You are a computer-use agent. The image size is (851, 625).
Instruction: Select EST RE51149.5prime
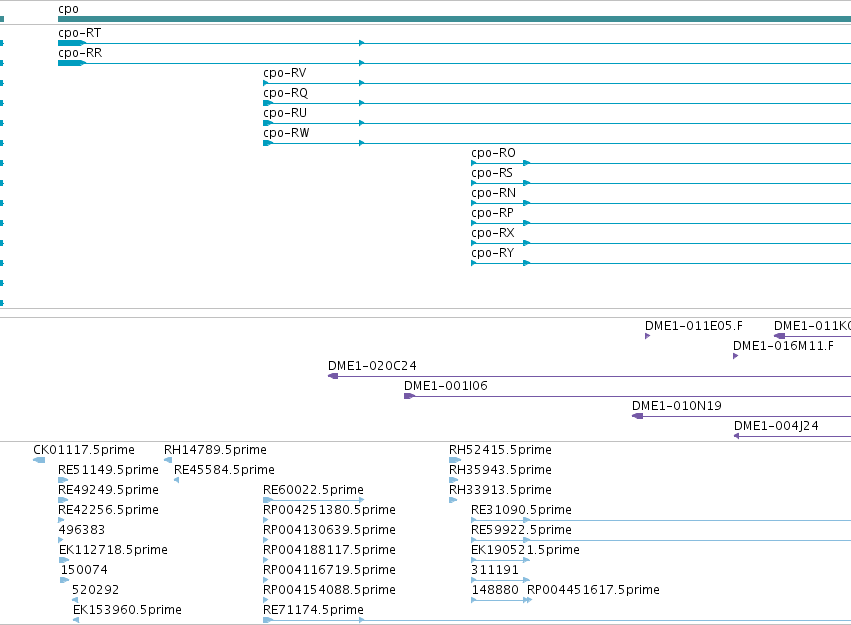coord(108,470)
